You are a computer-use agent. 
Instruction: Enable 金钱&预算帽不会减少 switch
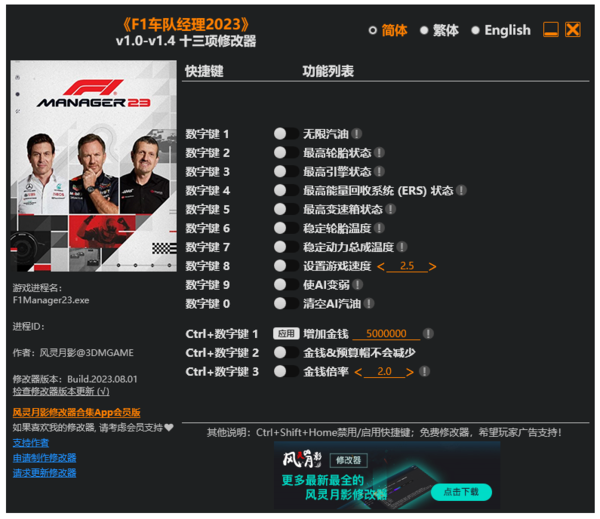[x=286, y=352]
